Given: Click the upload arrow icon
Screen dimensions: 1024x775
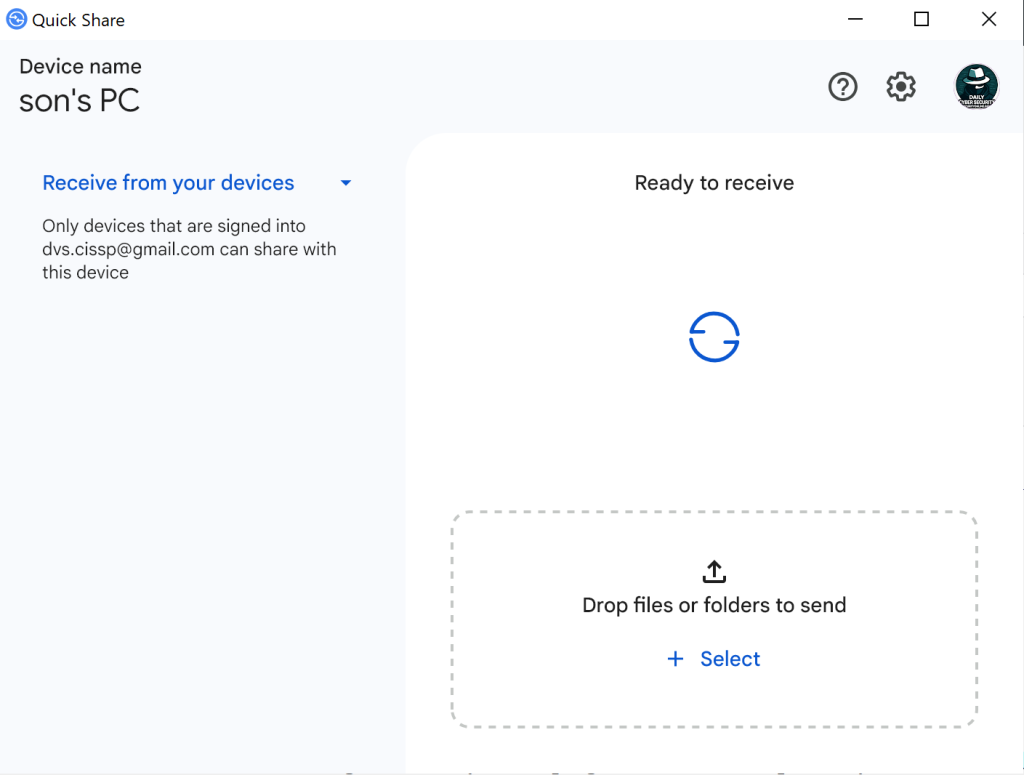Looking at the screenshot, I should click(x=714, y=571).
